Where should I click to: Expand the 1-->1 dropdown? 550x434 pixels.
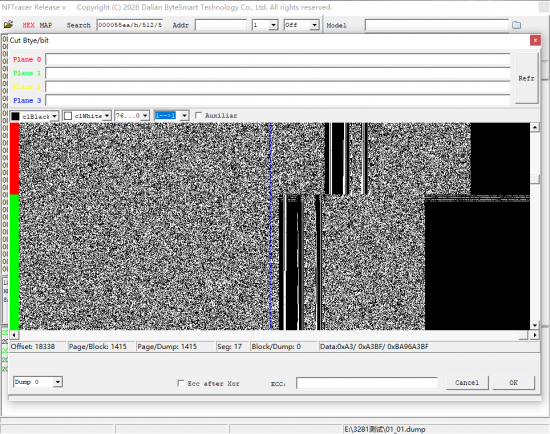(x=184, y=115)
